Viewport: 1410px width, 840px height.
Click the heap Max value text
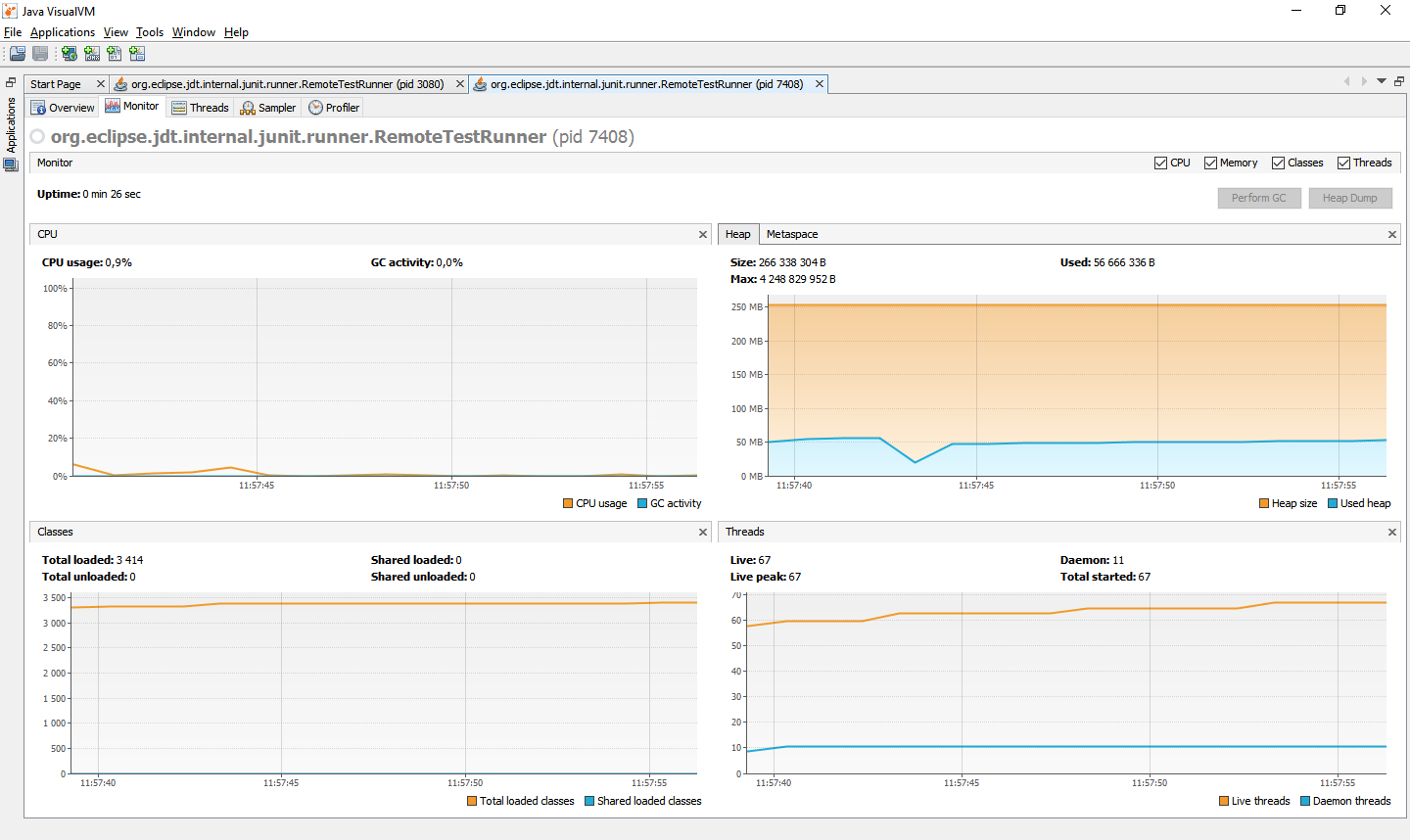coord(783,280)
